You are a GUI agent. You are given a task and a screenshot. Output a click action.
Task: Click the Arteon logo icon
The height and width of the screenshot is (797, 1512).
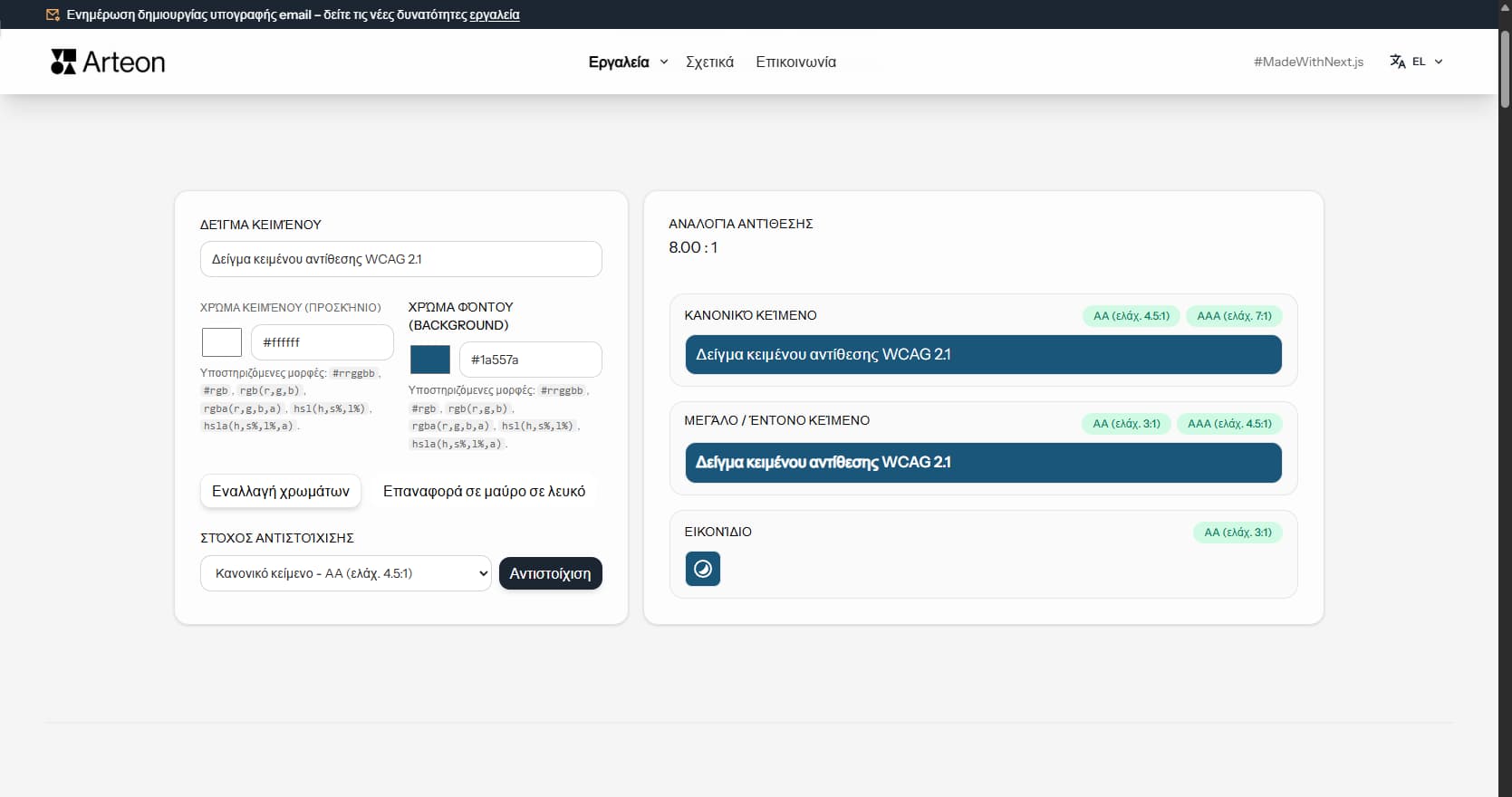click(x=63, y=62)
